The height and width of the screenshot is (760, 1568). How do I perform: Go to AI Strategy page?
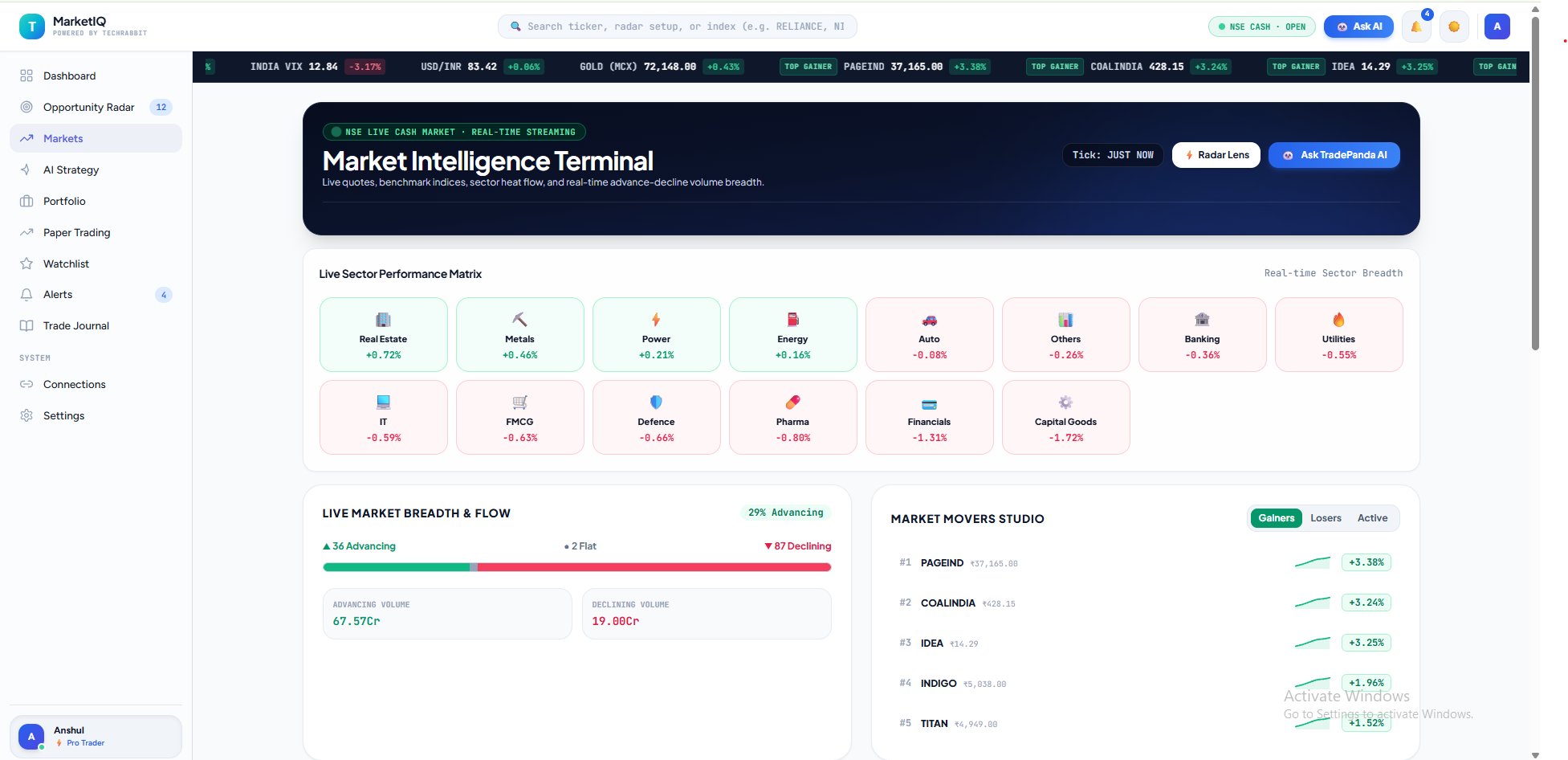click(x=96, y=170)
